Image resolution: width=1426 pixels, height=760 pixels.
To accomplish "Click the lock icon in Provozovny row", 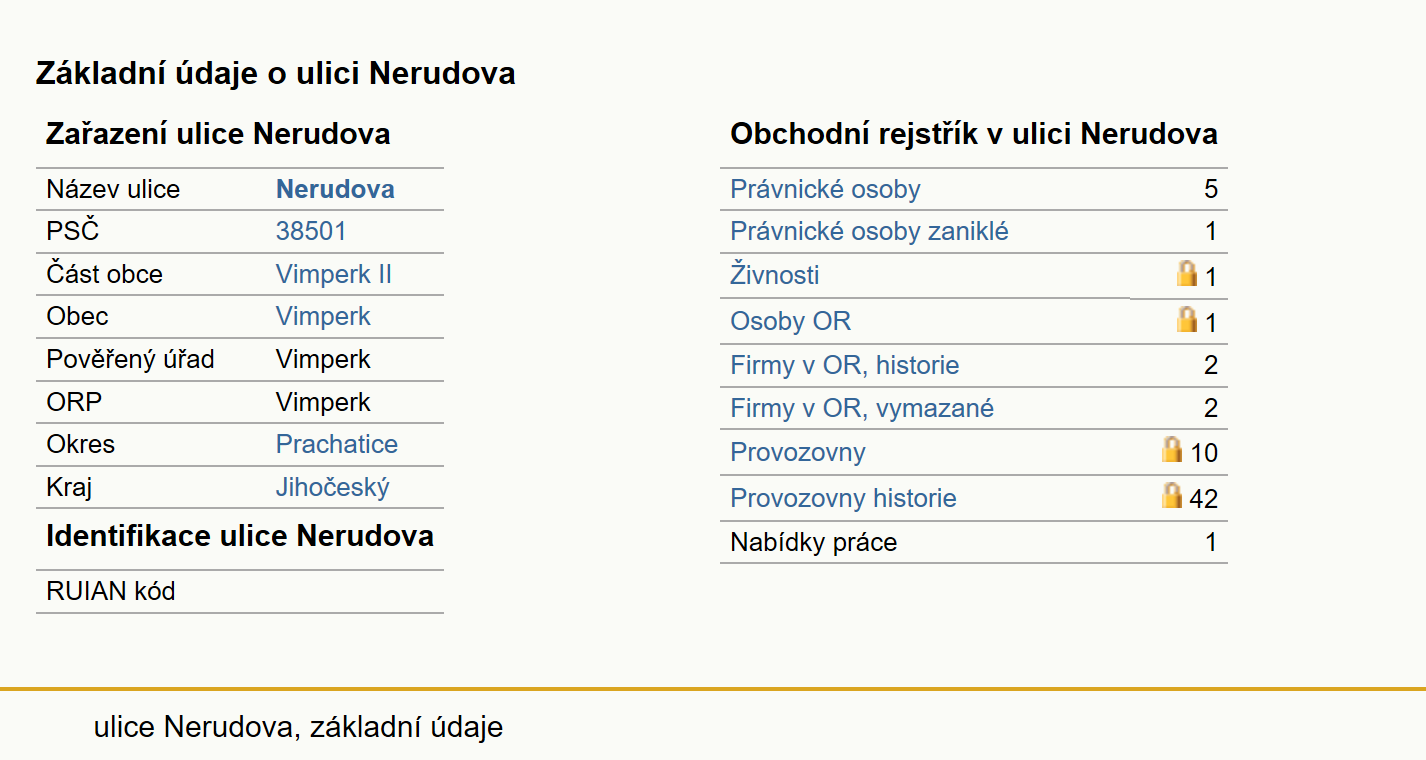I will tap(1172, 449).
